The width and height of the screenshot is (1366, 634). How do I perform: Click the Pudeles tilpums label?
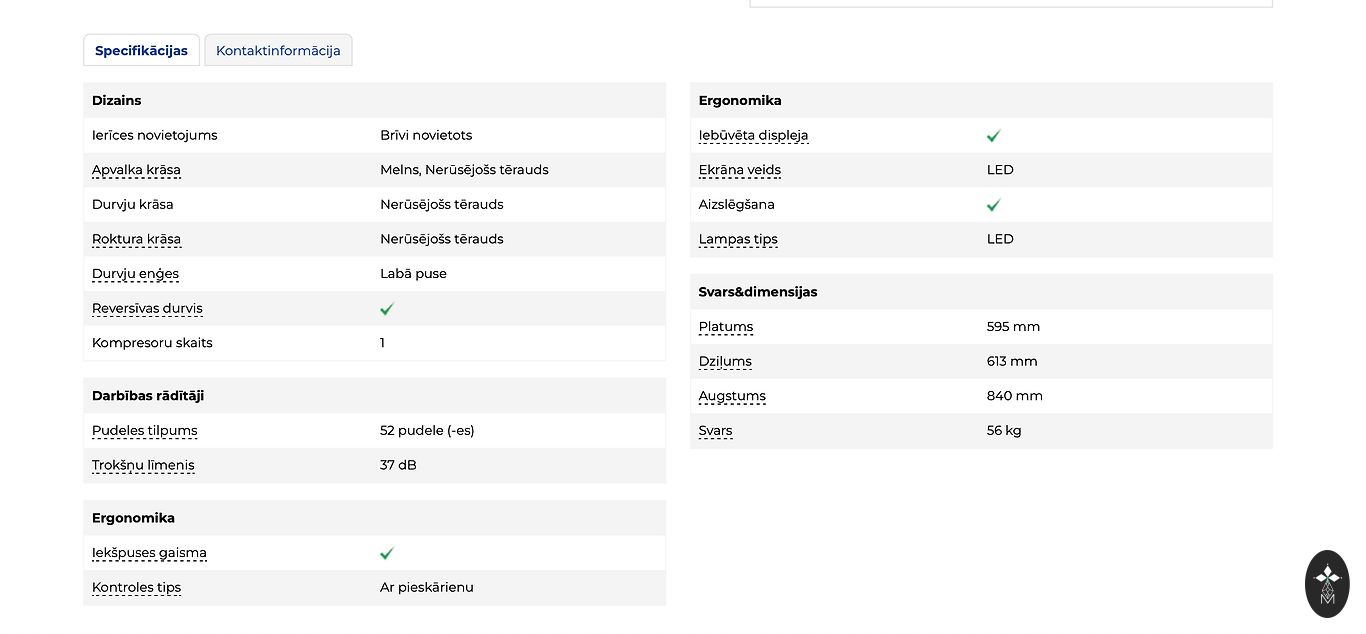[144, 431]
